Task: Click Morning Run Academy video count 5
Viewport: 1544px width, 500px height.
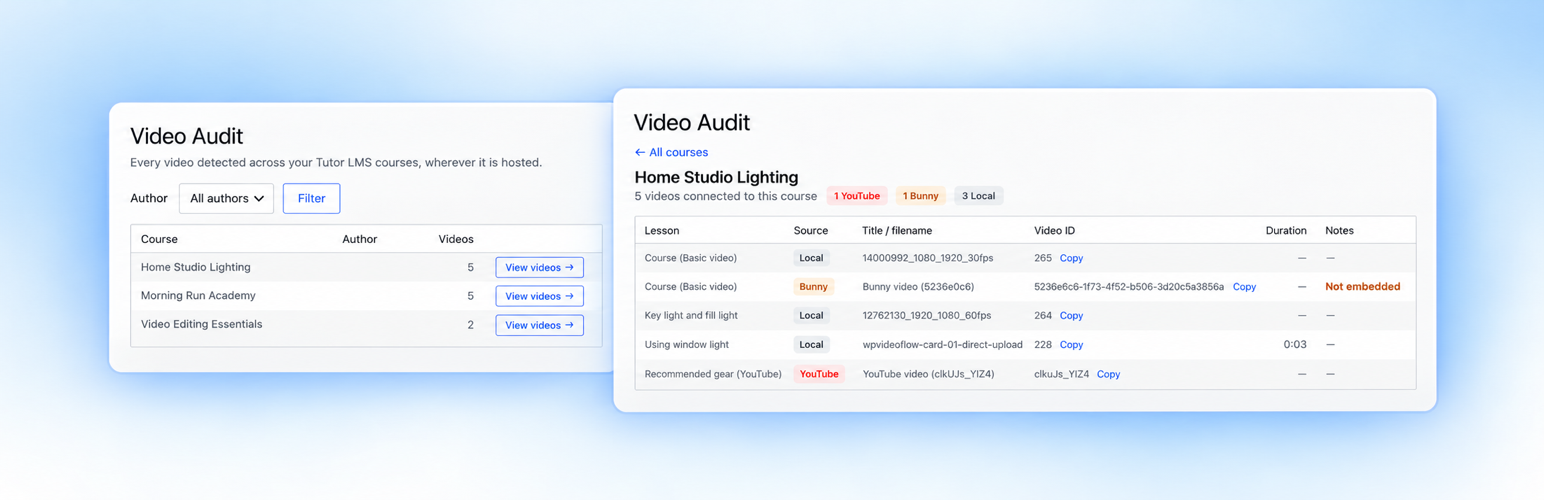Action: pyautogui.click(x=470, y=296)
